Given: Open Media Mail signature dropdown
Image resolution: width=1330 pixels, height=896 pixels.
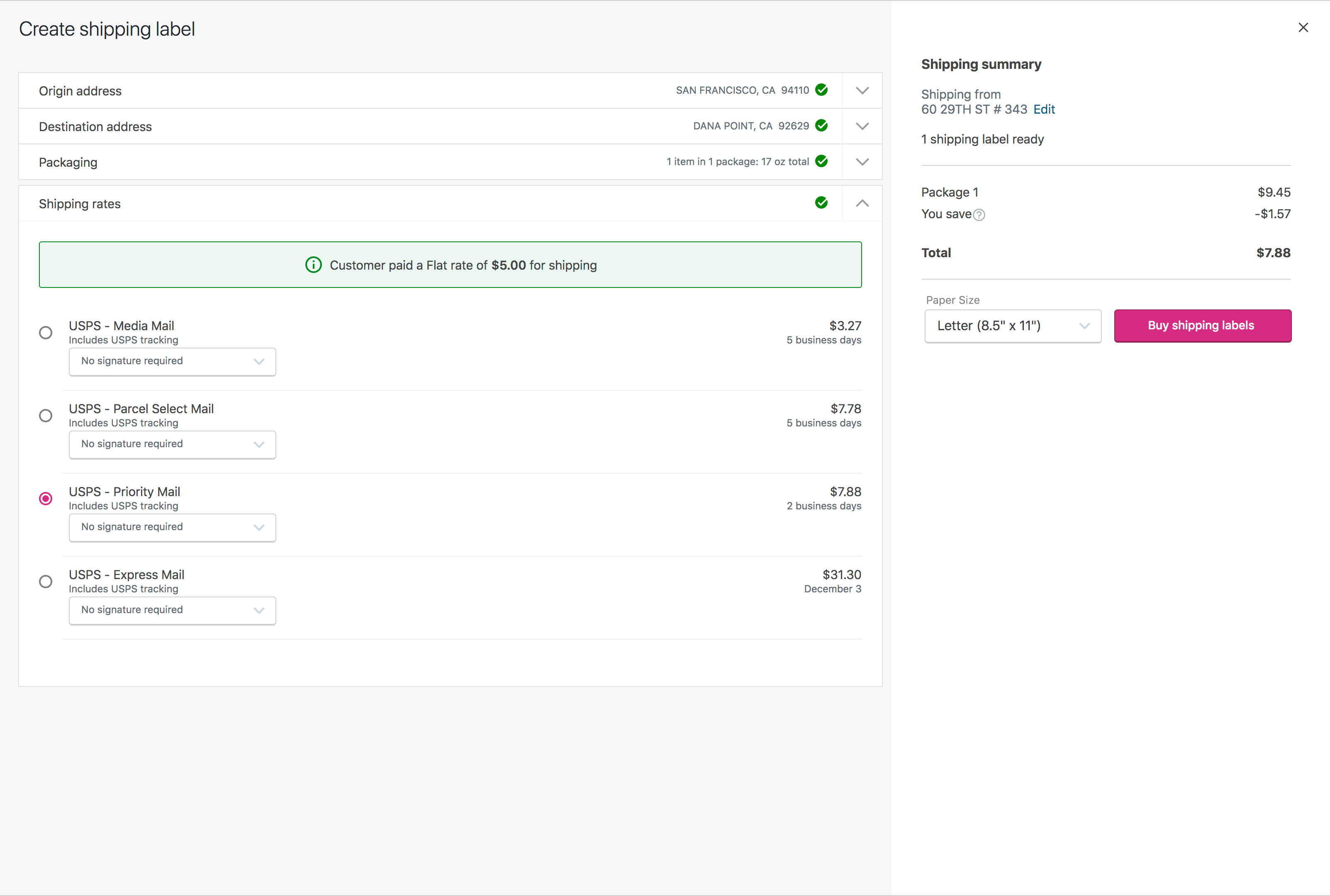Looking at the screenshot, I should pyautogui.click(x=173, y=362).
